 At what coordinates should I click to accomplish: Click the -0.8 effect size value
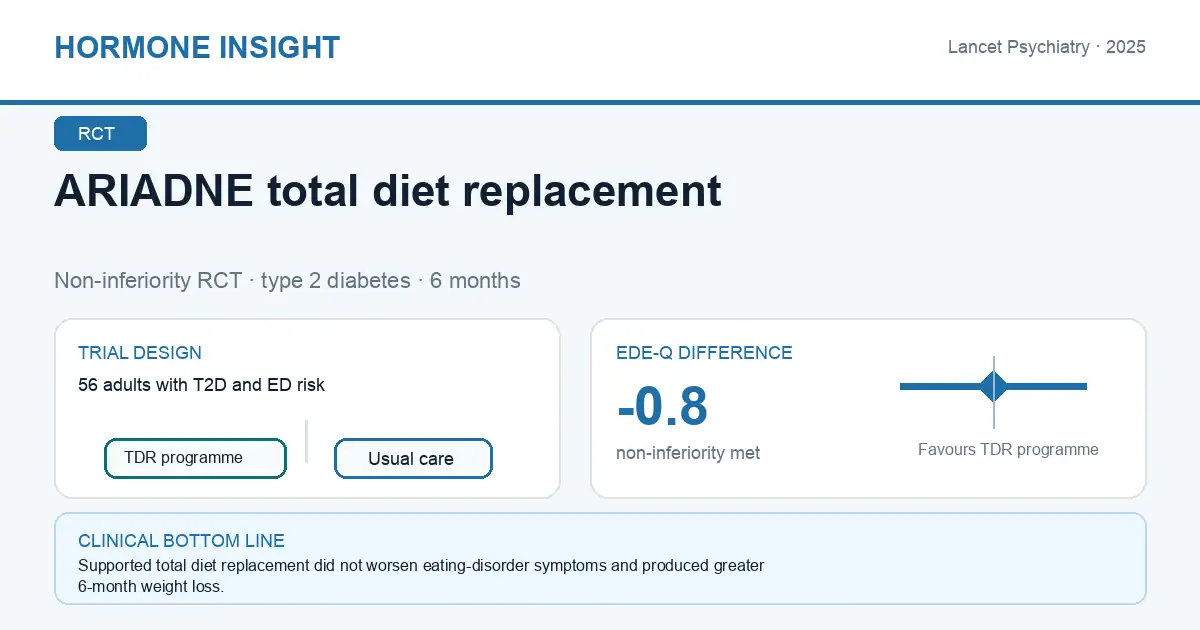662,406
